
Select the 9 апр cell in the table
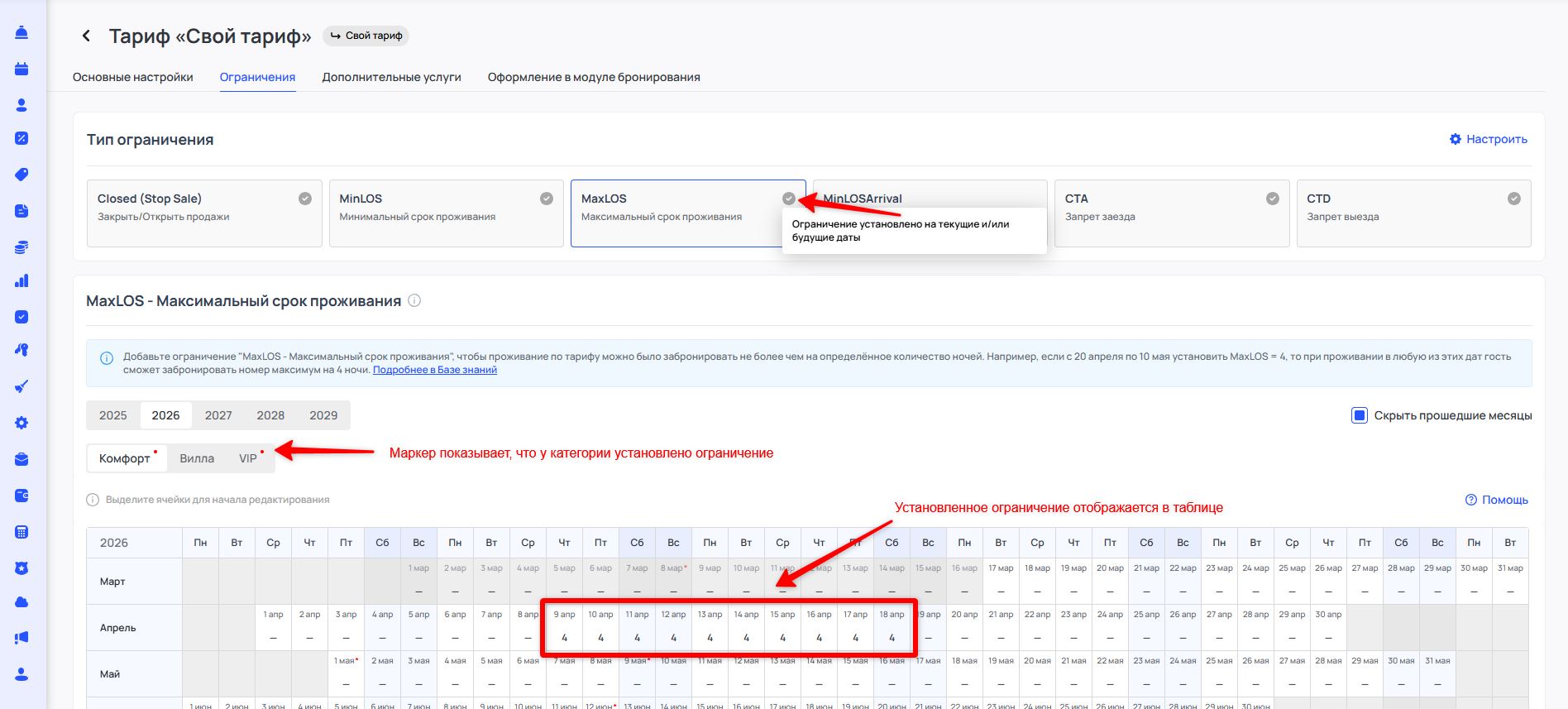564,628
